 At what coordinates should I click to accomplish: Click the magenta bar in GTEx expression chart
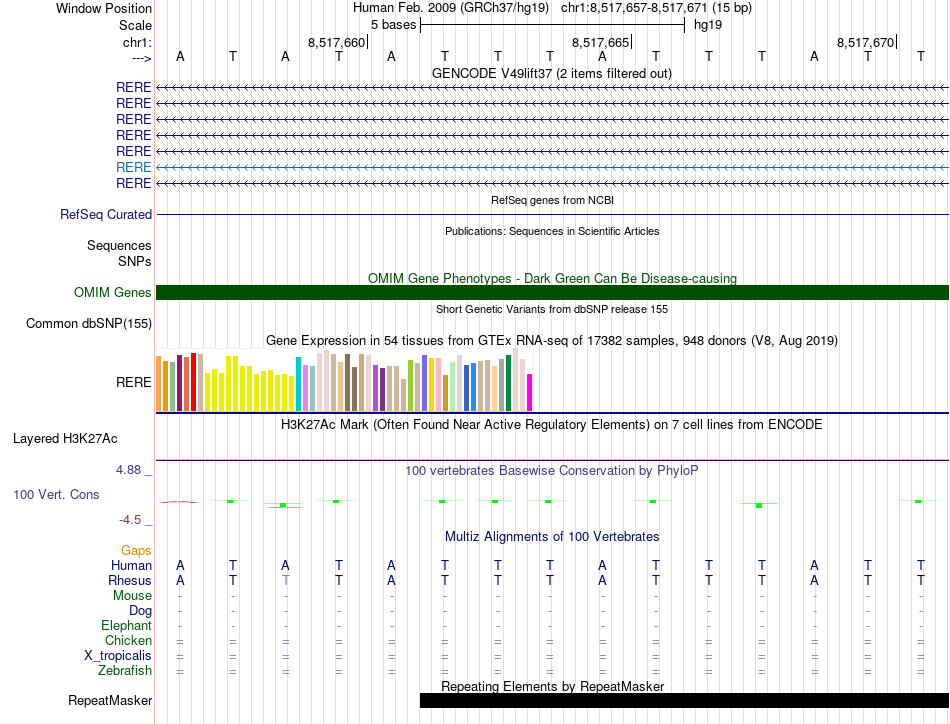tap(530, 392)
